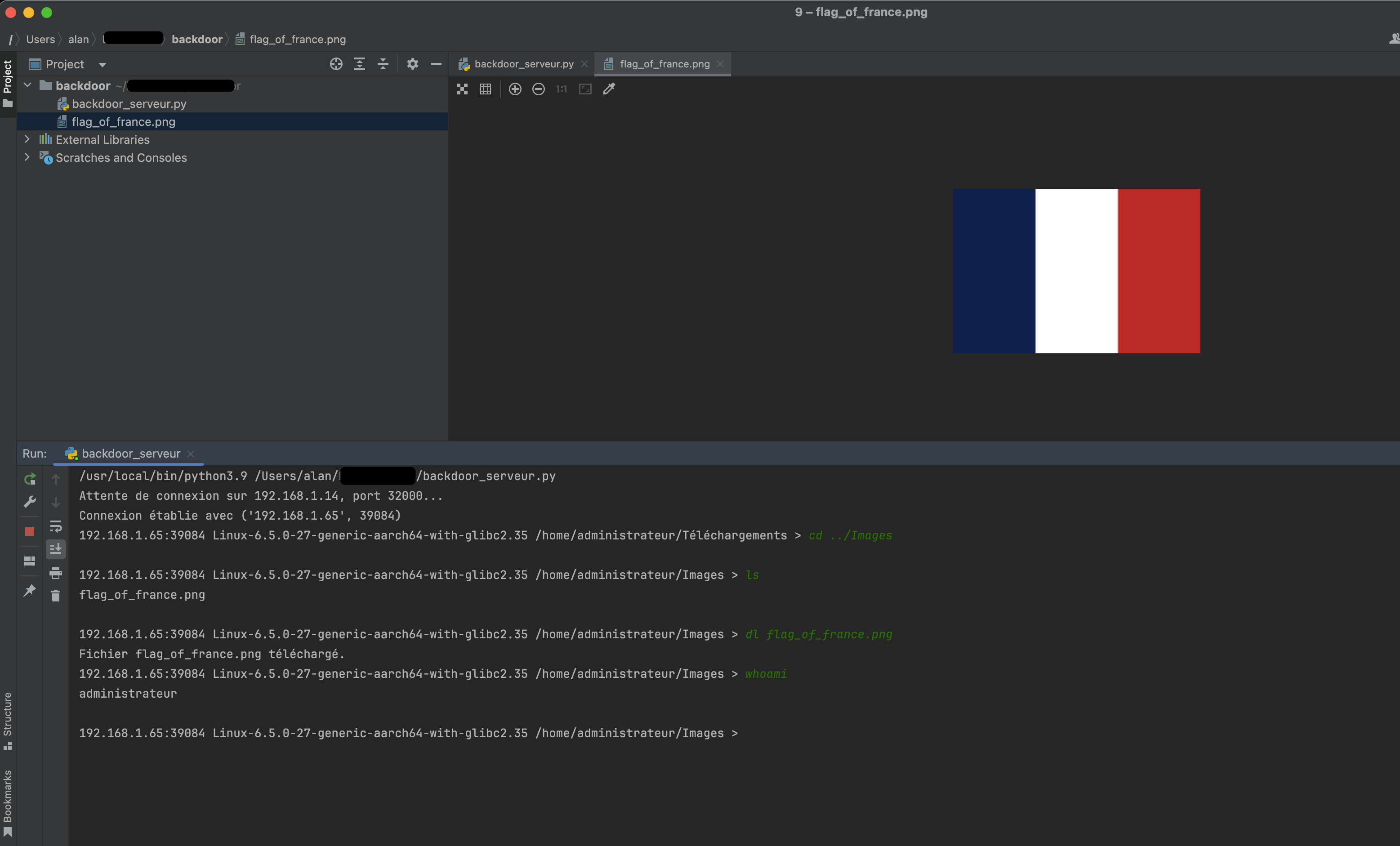Switch to the backdoor_serveur.py editor tab

[x=523, y=64]
